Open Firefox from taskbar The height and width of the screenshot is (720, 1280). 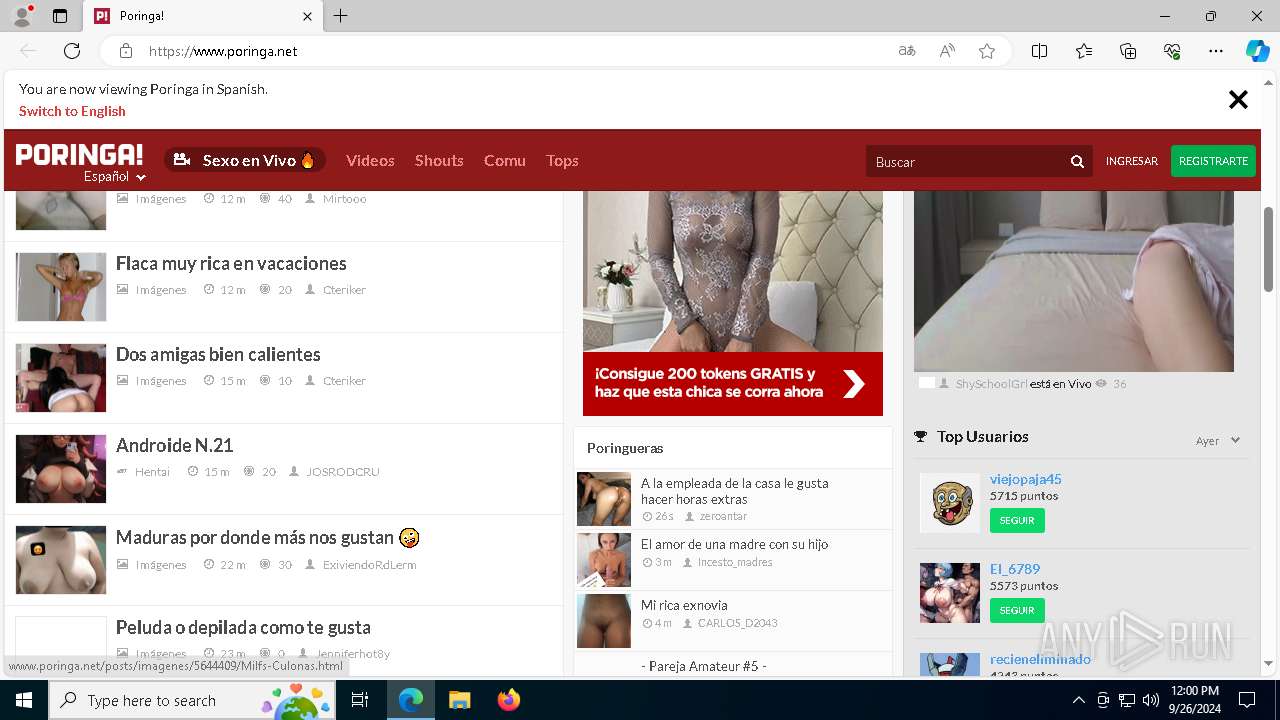508,700
